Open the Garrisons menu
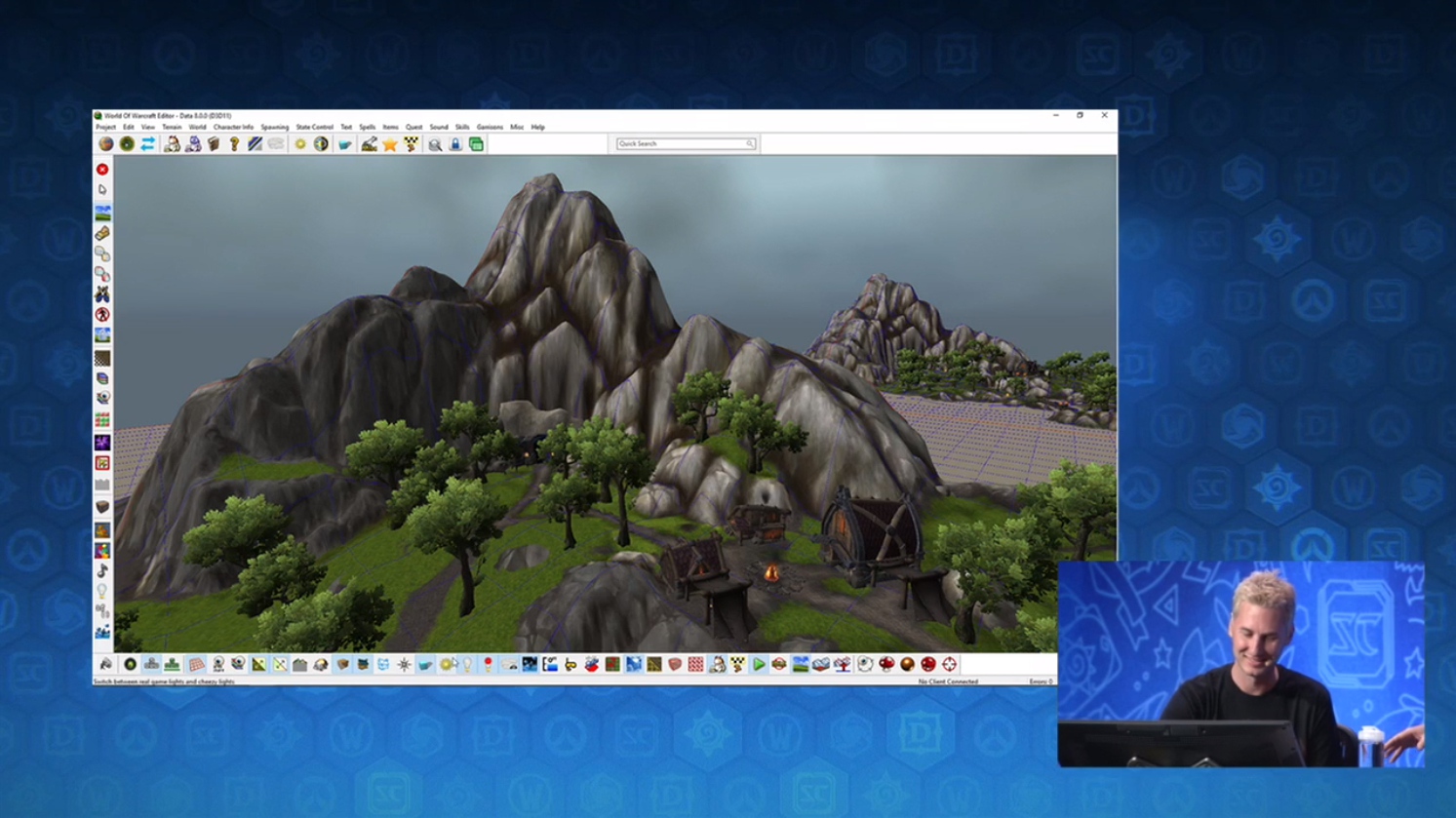 (x=490, y=127)
